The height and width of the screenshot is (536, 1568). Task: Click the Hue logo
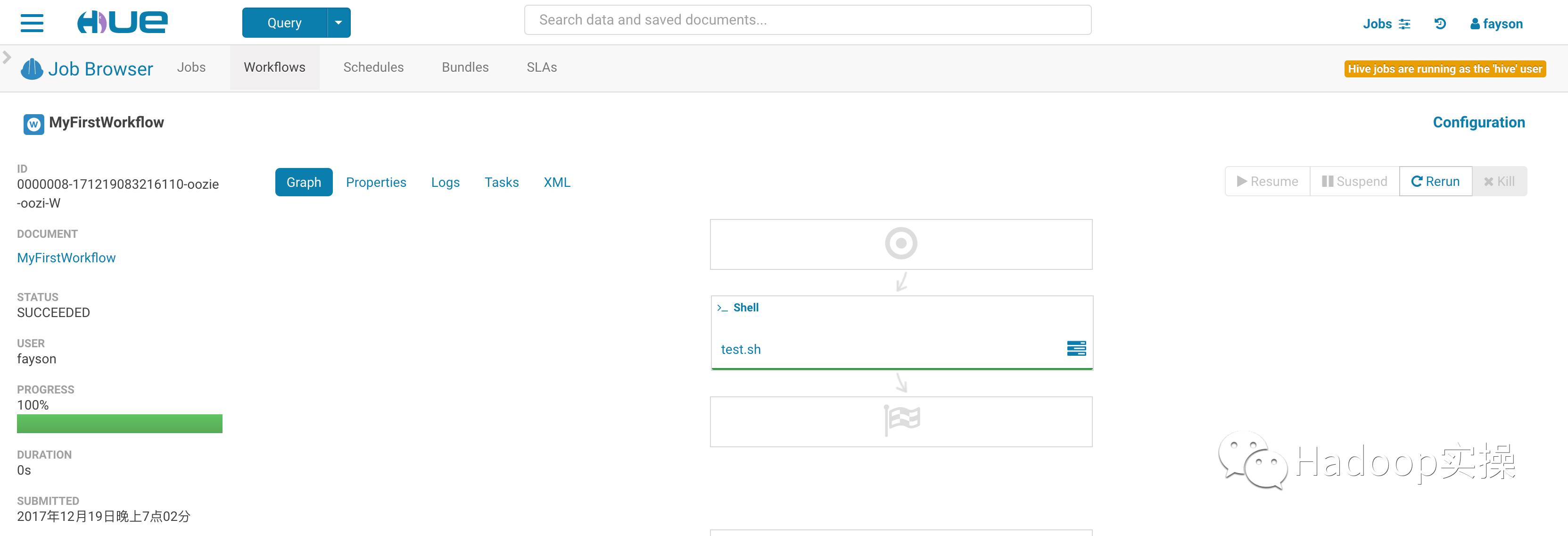(x=122, y=23)
